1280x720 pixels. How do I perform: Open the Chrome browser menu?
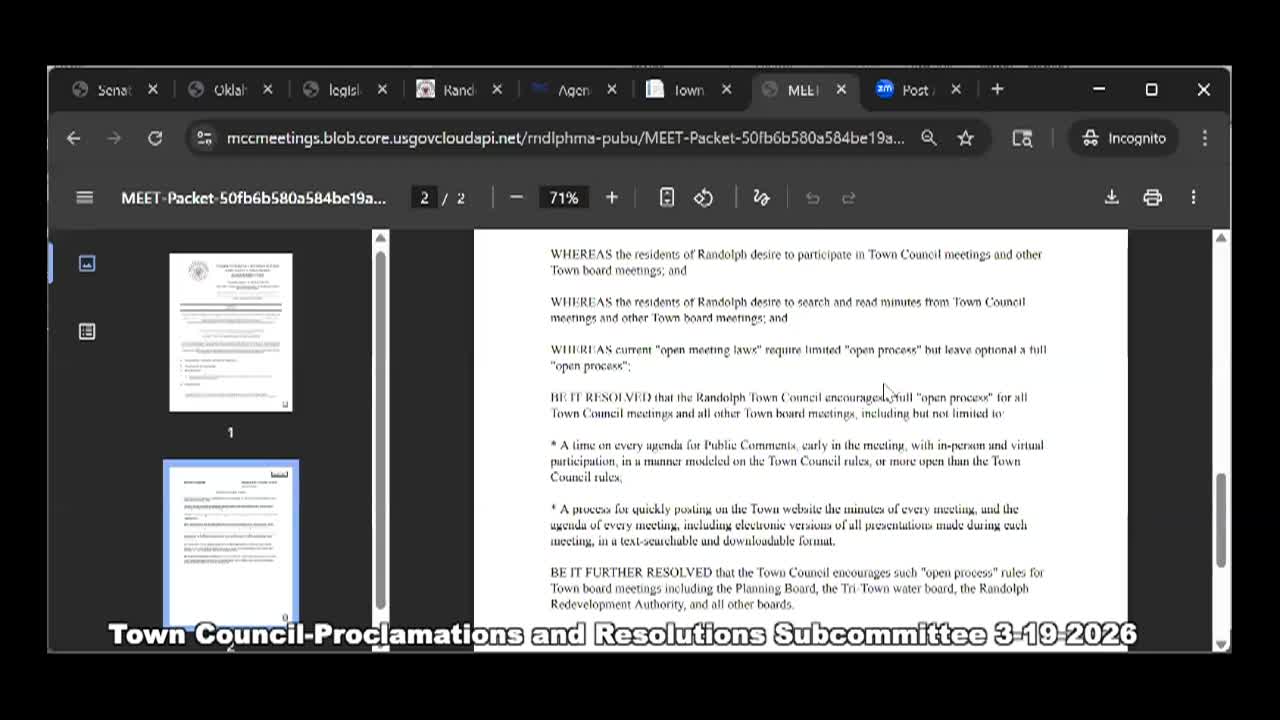1205,138
